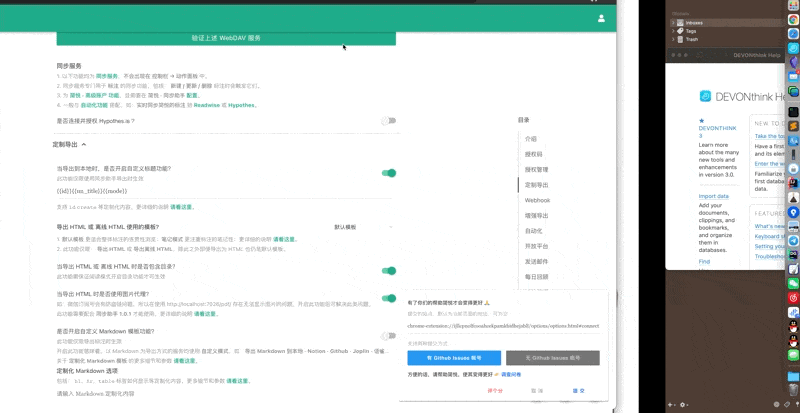Enable custom Markdown template switch
The height and width of the screenshot is (413, 800).
coord(389,336)
